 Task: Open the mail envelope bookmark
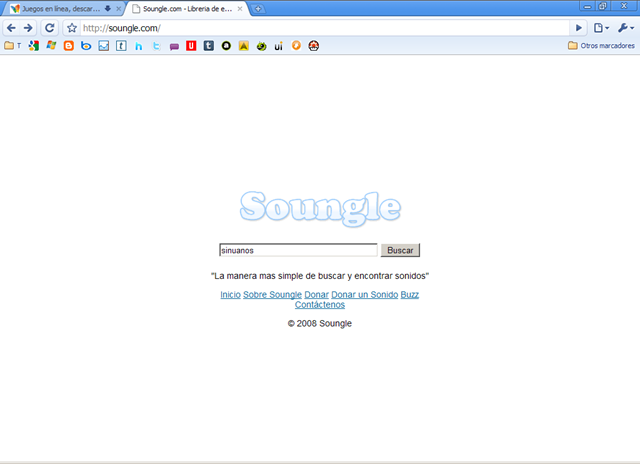[x=104, y=46]
